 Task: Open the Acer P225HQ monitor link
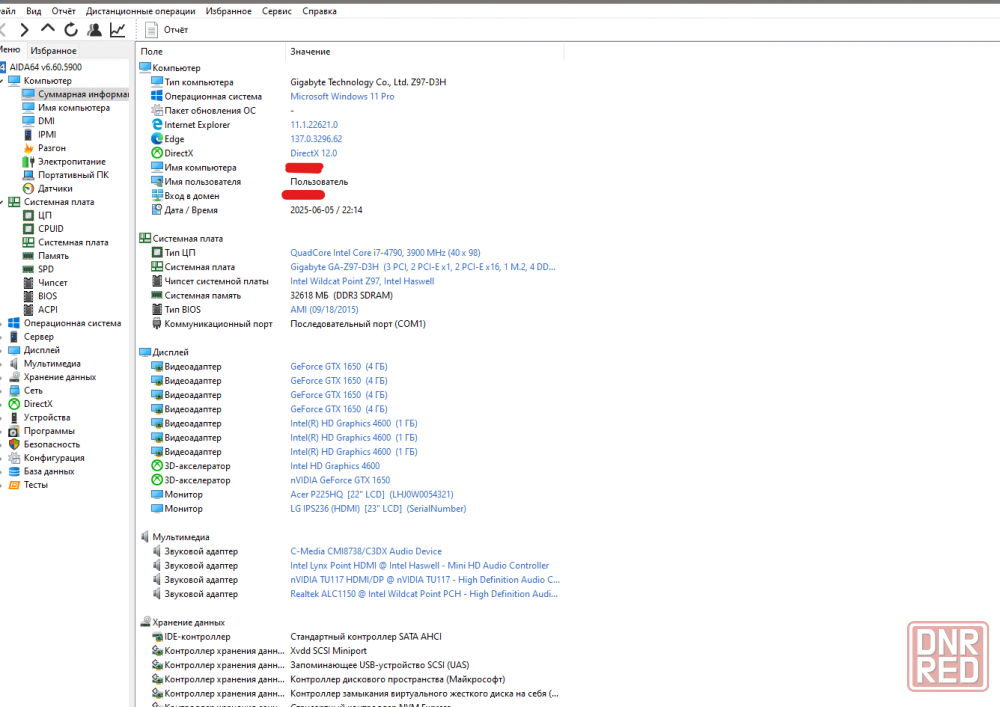pos(372,494)
